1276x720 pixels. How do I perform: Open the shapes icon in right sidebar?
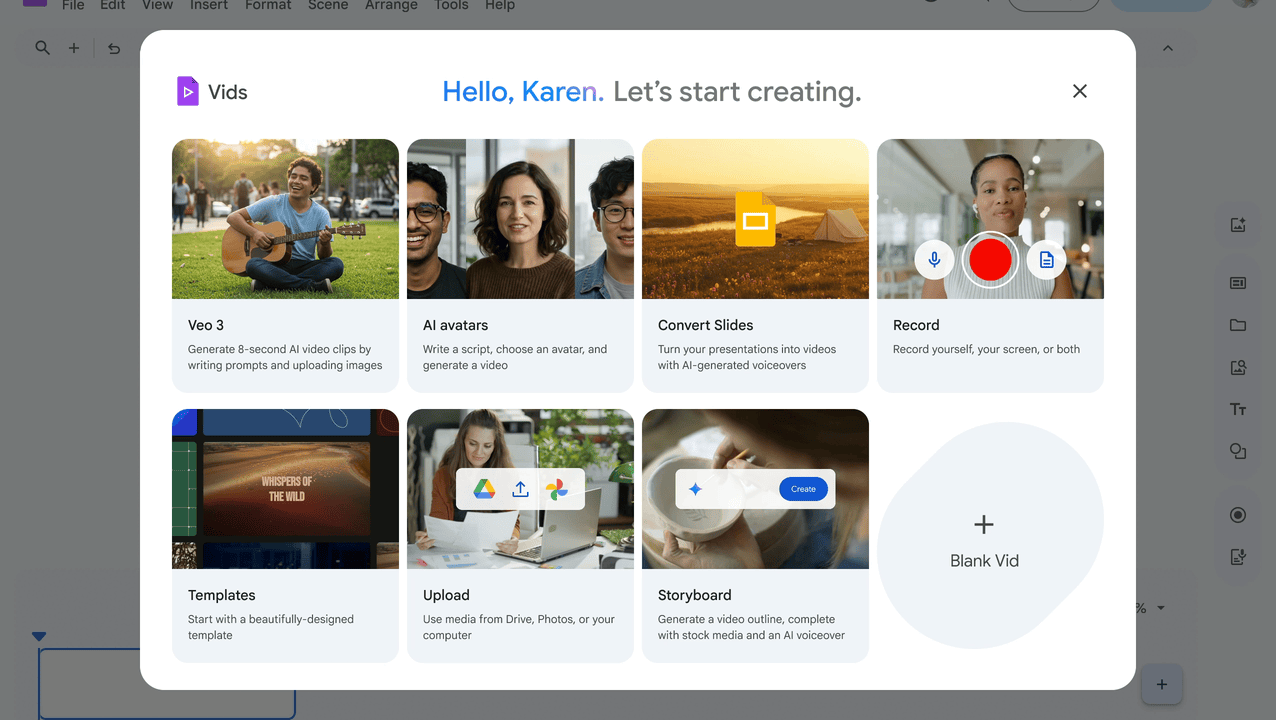click(x=1238, y=451)
